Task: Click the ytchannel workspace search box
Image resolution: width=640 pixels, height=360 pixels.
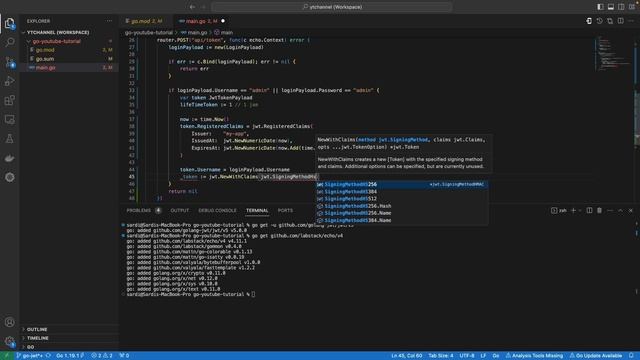Action: (332, 7)
